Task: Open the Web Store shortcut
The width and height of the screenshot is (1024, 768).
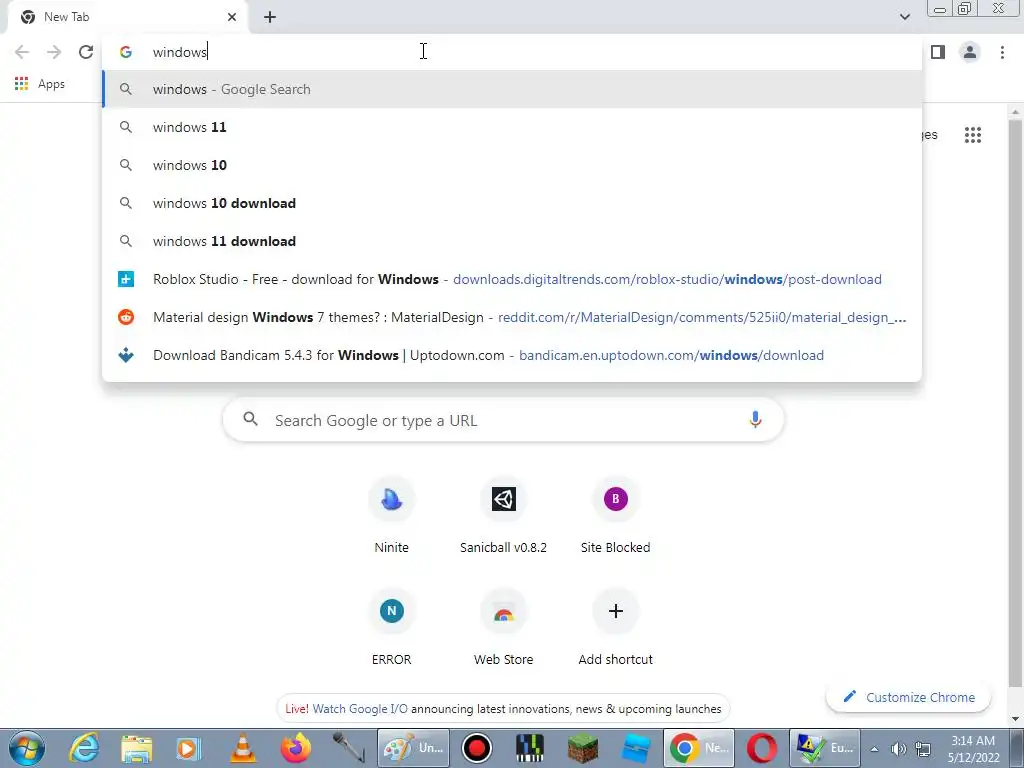Action: [x=504, y=628]
